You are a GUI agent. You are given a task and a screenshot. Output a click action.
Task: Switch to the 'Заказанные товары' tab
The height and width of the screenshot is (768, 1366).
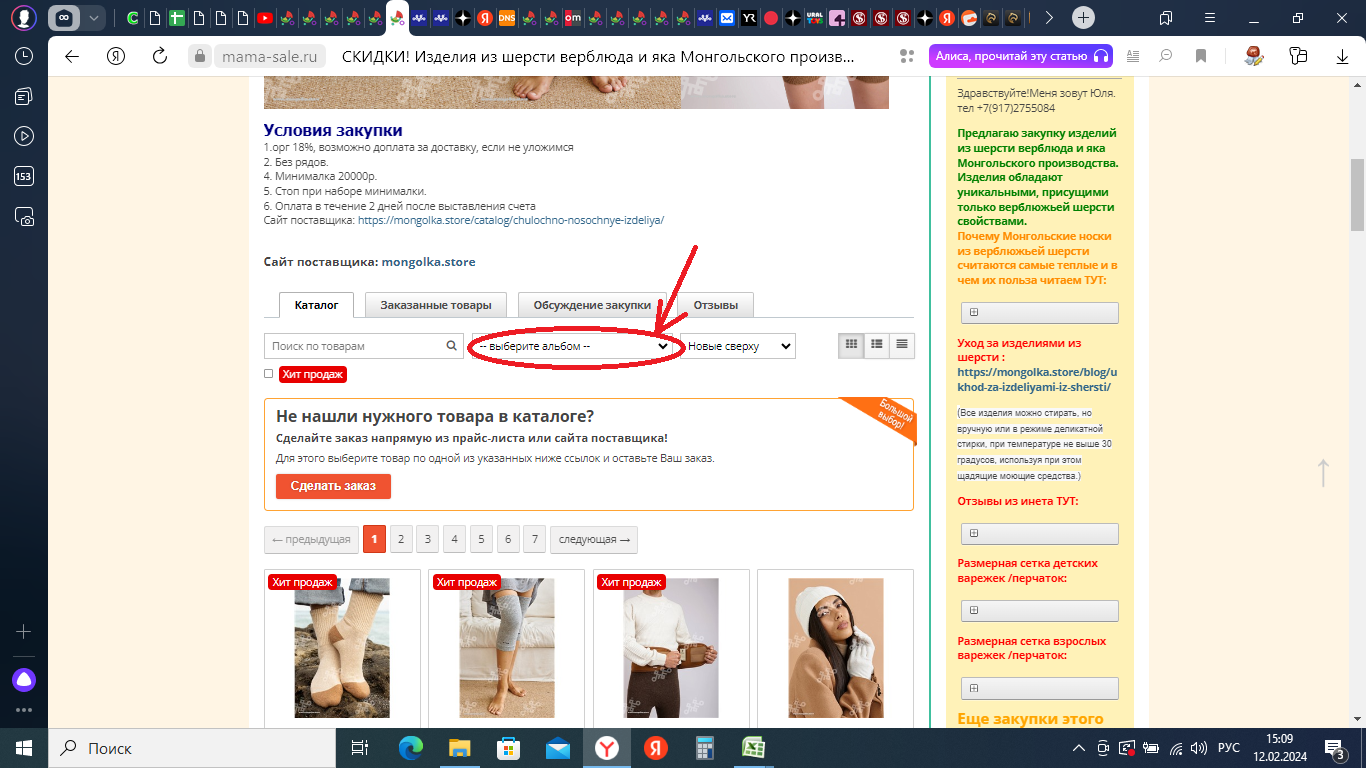(x=435, y=305)
